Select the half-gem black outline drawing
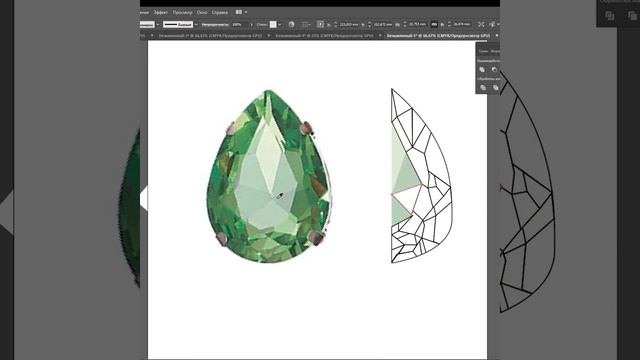This screenshot has height=360, width=640. 422,176
